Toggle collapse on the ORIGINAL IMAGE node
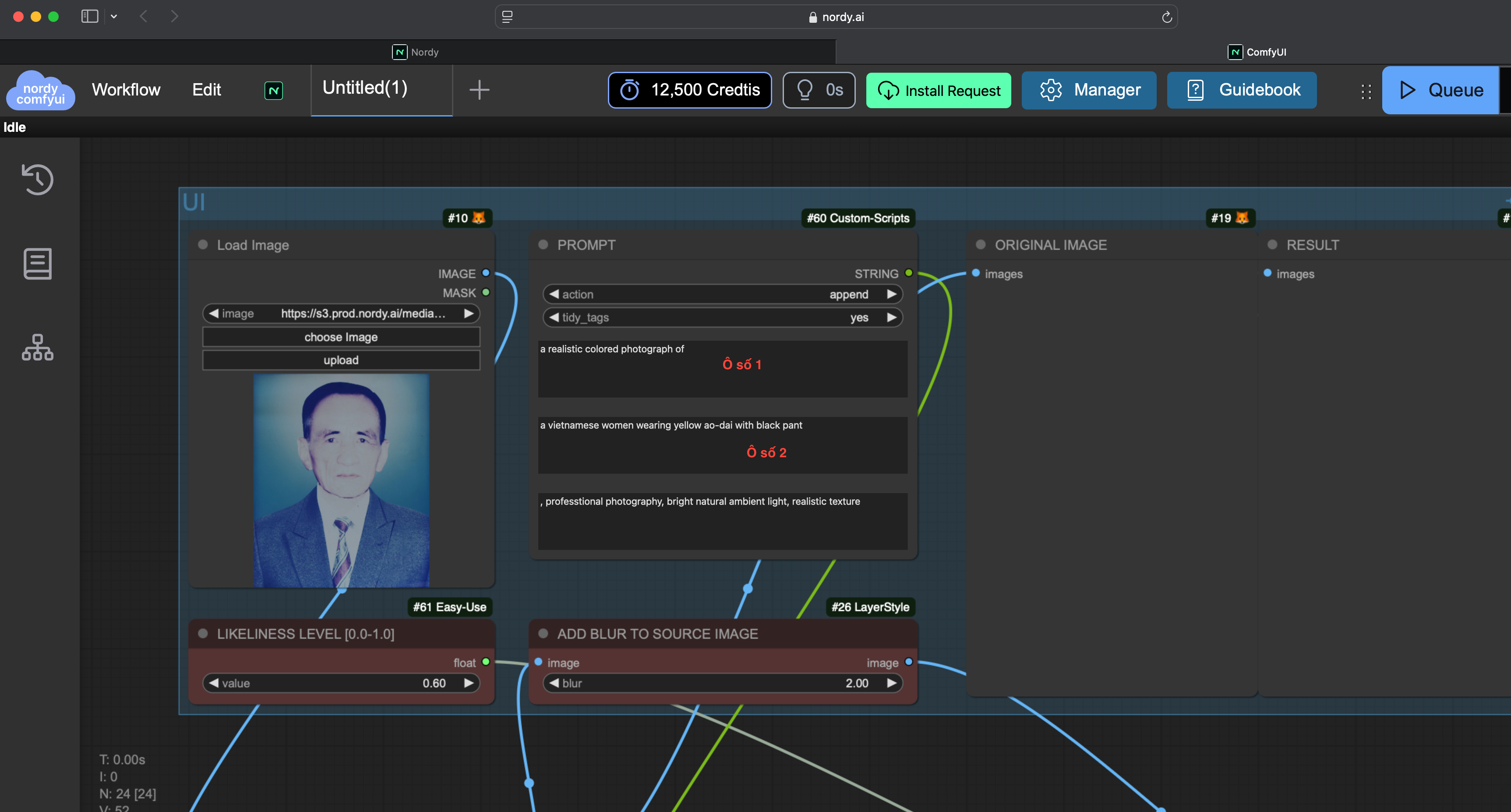 click(x=981, y=245)
